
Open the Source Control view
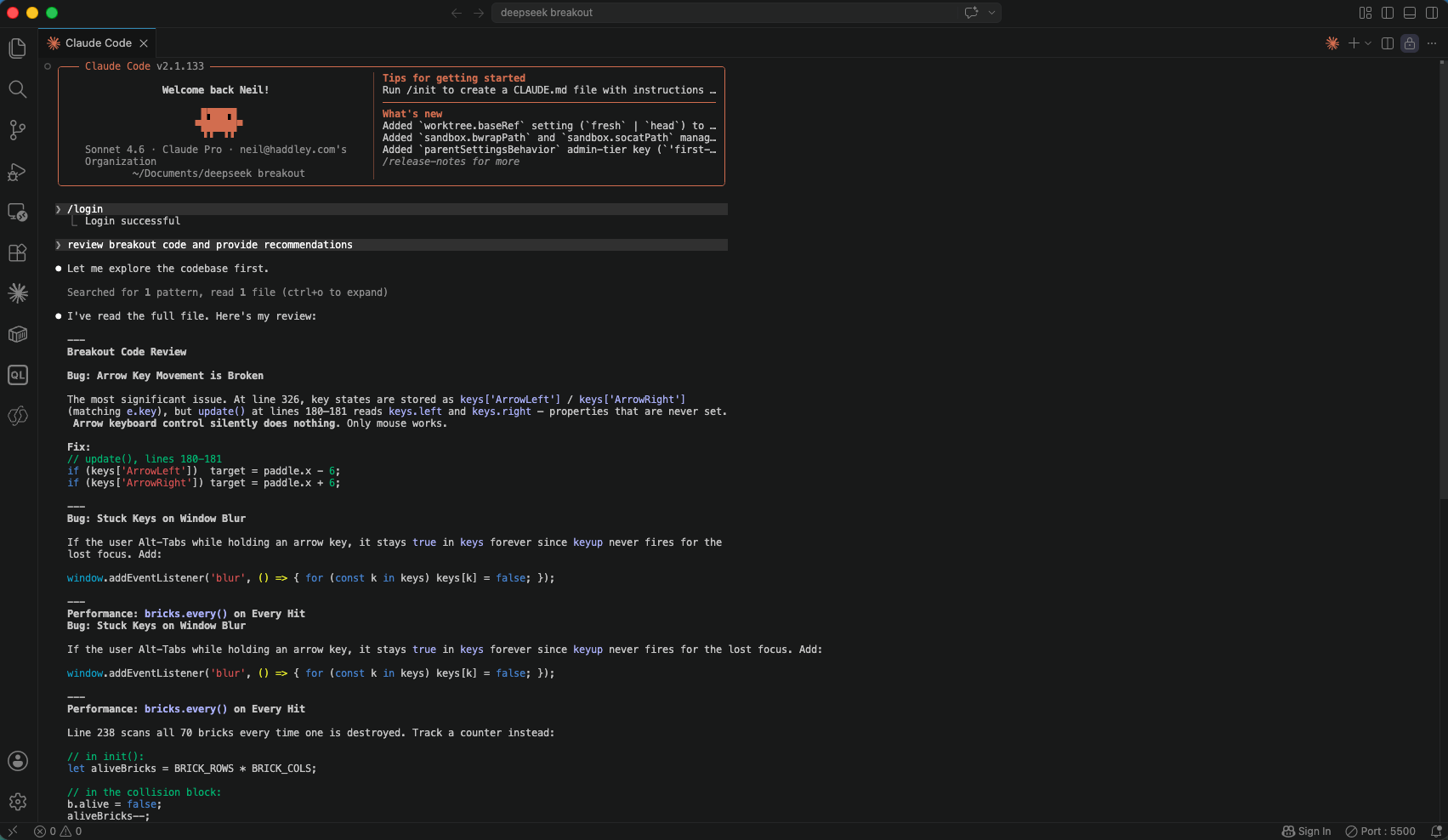[18, 130]
